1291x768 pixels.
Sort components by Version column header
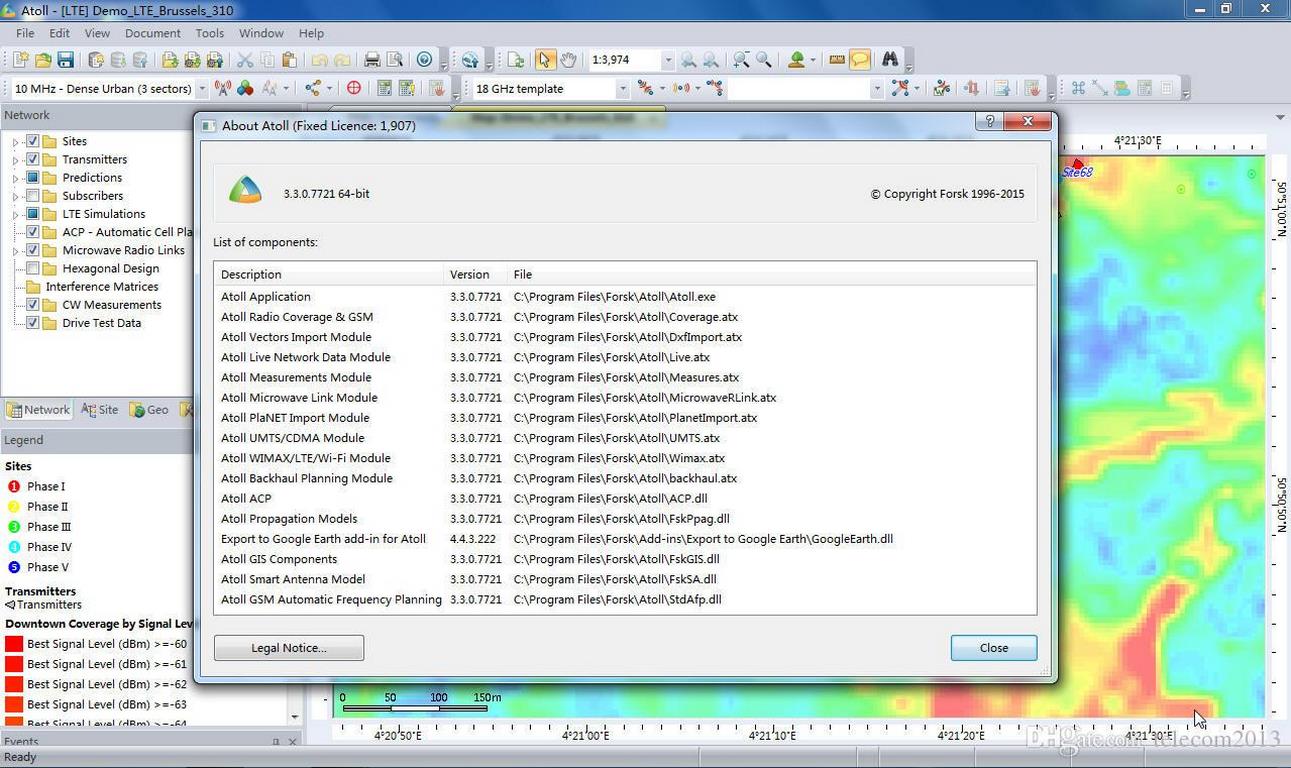(475, 274)
